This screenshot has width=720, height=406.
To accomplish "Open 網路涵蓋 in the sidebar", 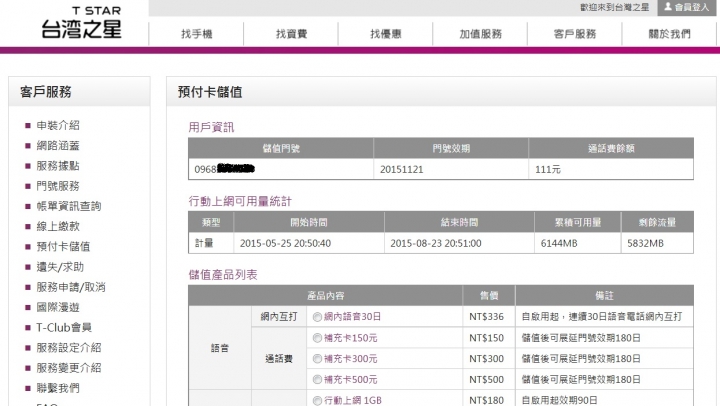I will (58, 146).
